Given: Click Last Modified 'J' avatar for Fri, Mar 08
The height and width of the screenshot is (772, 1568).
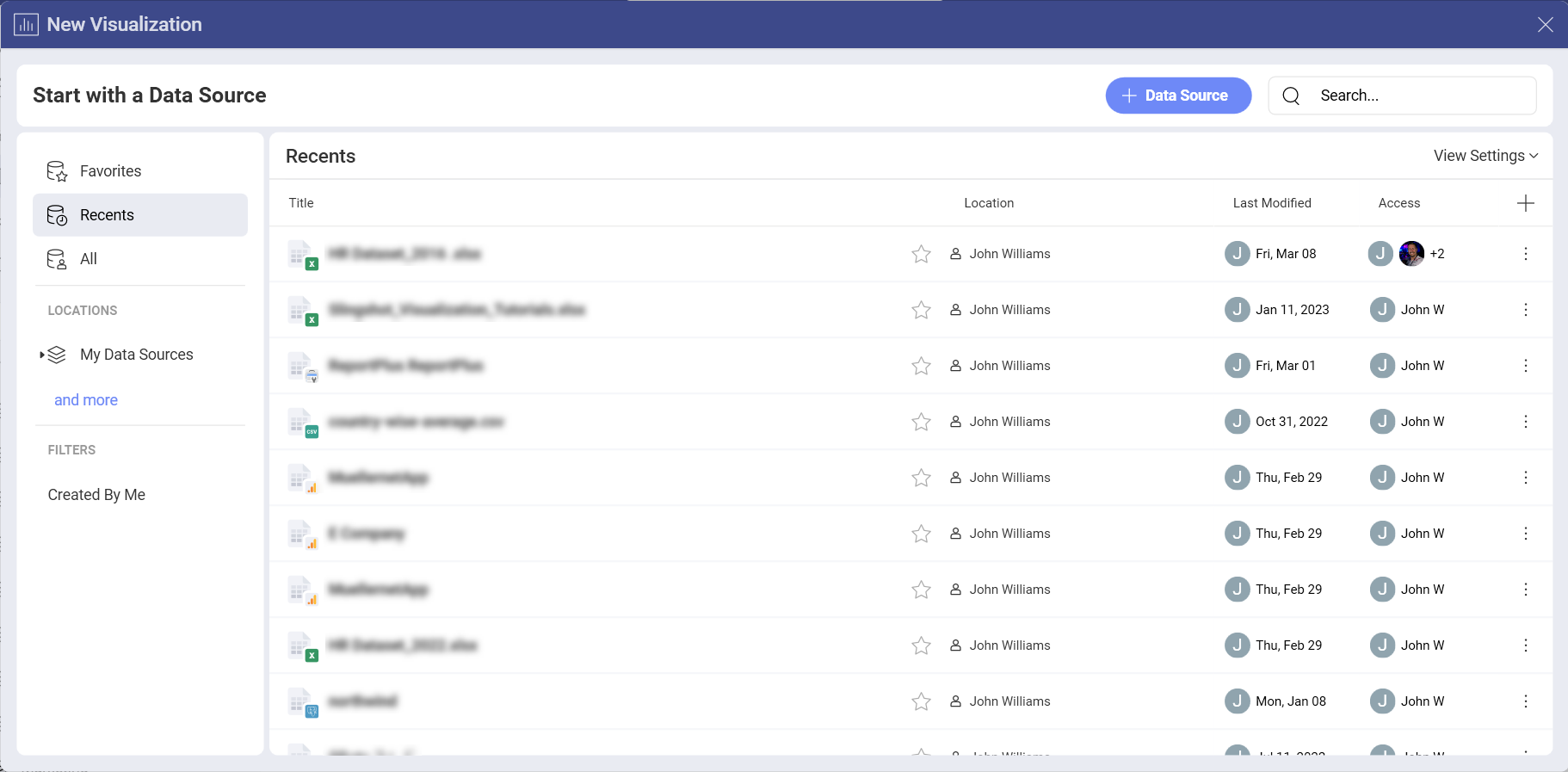Looking at the screenshot, I should [1237, 254].
